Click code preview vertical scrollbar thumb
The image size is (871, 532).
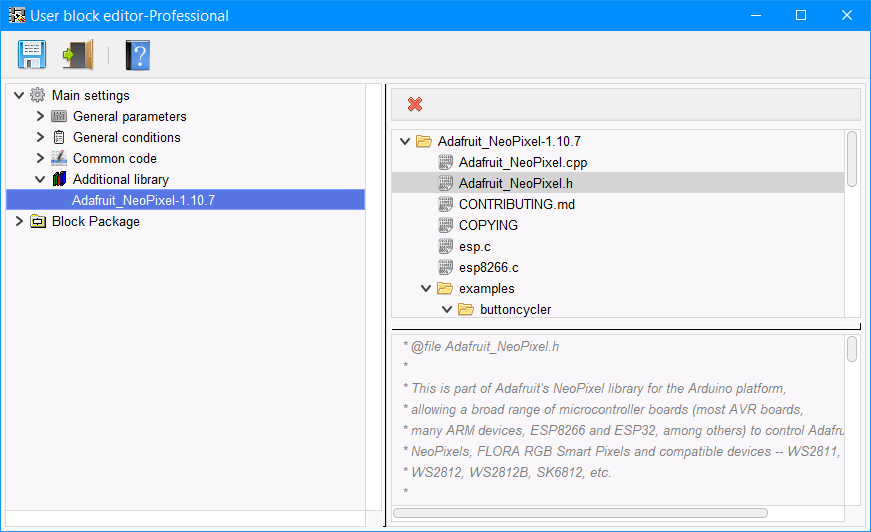[x=852, y=349]
